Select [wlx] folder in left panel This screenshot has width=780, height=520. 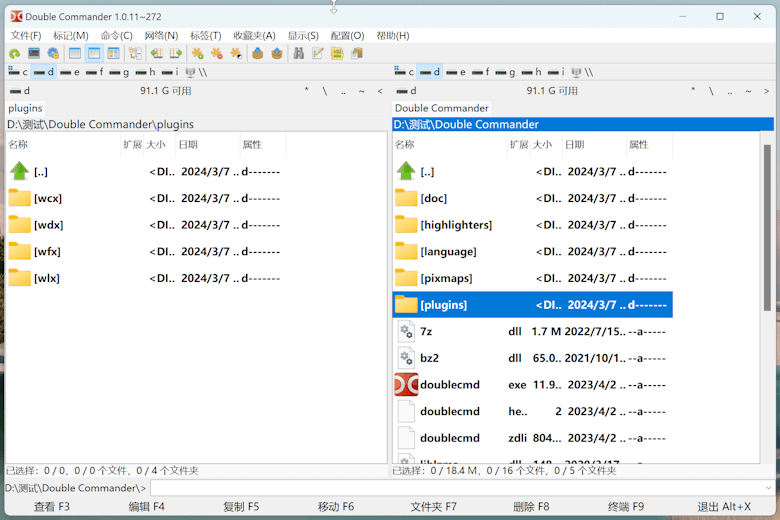click(147, 278)
